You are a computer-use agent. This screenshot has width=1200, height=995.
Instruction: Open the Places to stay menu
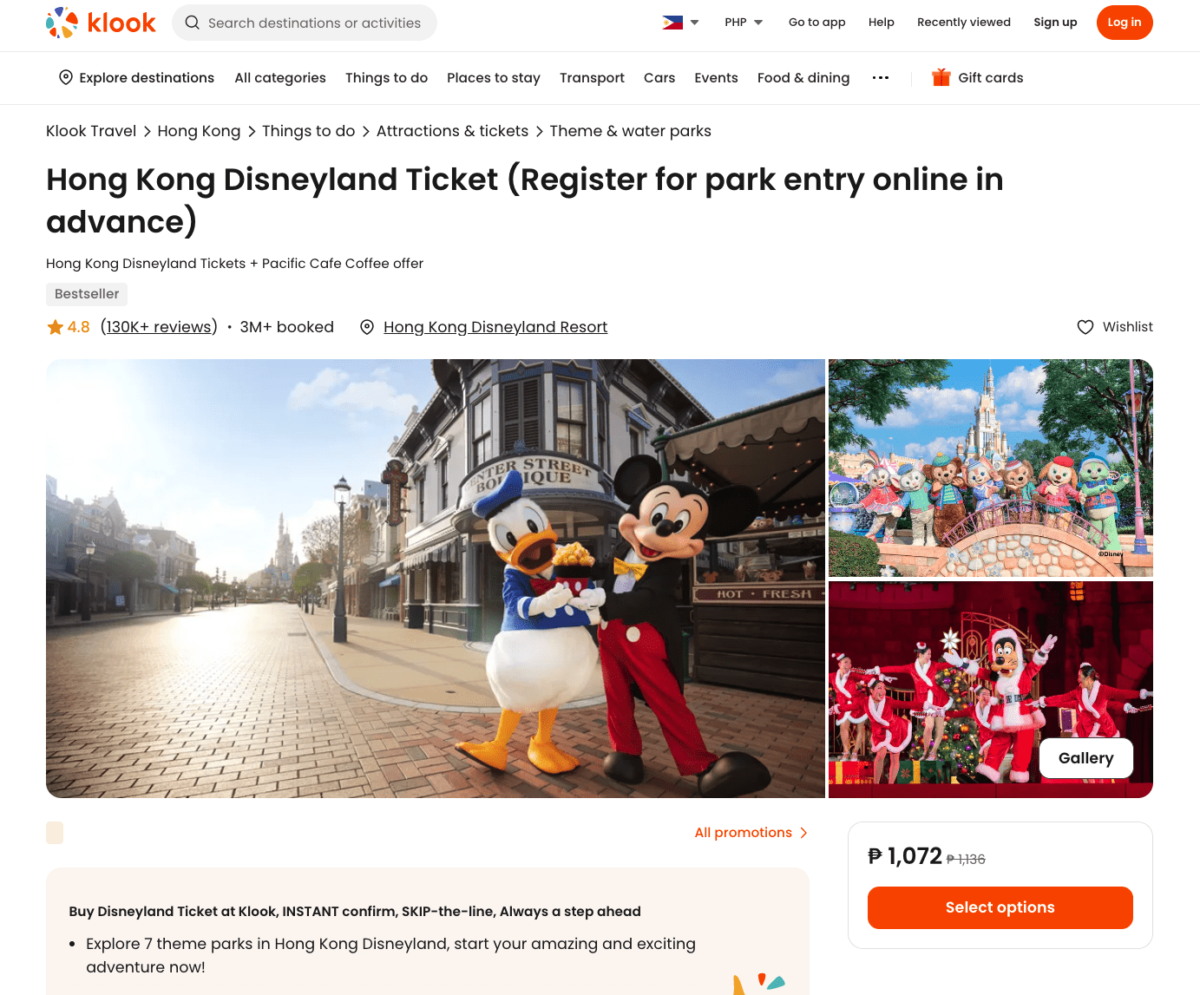493,77
